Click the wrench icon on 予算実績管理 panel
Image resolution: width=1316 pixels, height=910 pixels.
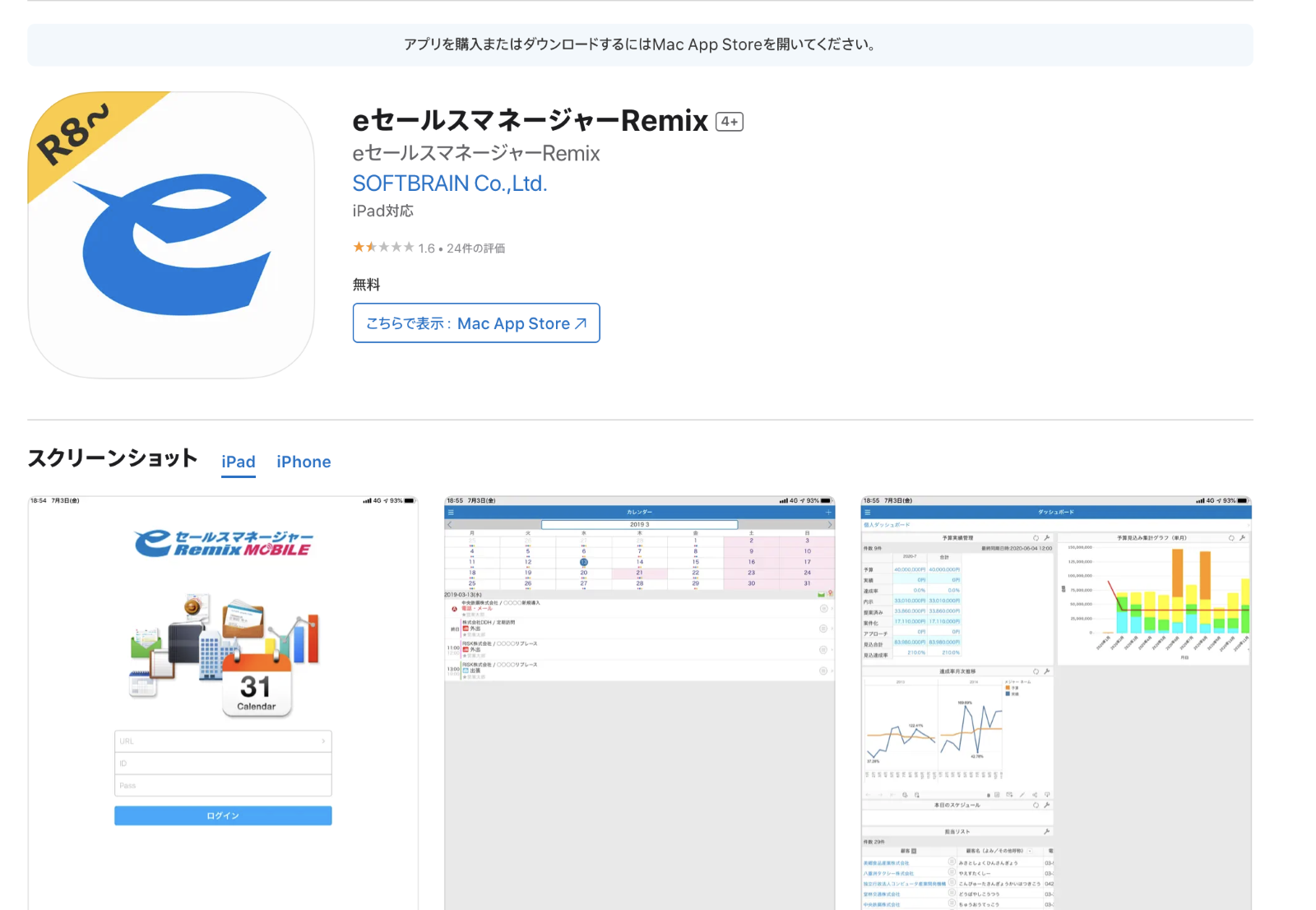pyautogui.click(x=1047, y=538)
